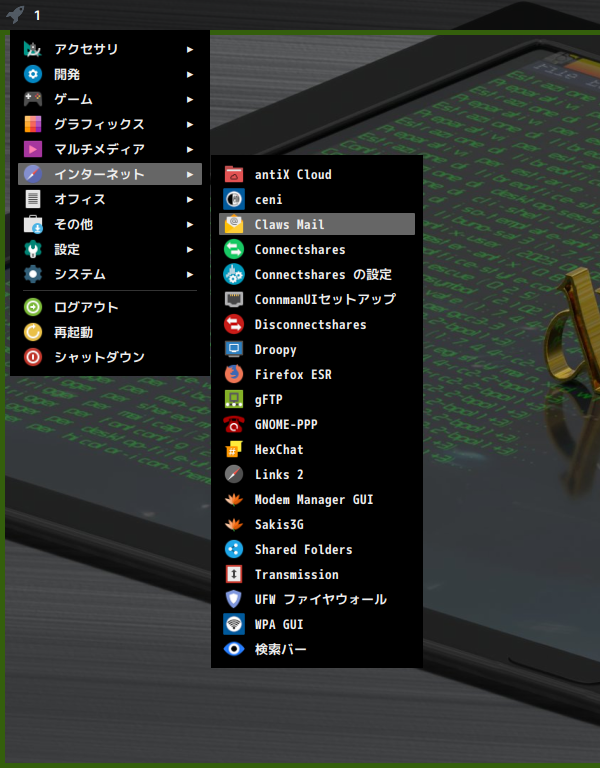Expand the 設定 submenu arrow
Image resolution: width=600 pixels, height=768 pixels.
(x=190, y=249)
